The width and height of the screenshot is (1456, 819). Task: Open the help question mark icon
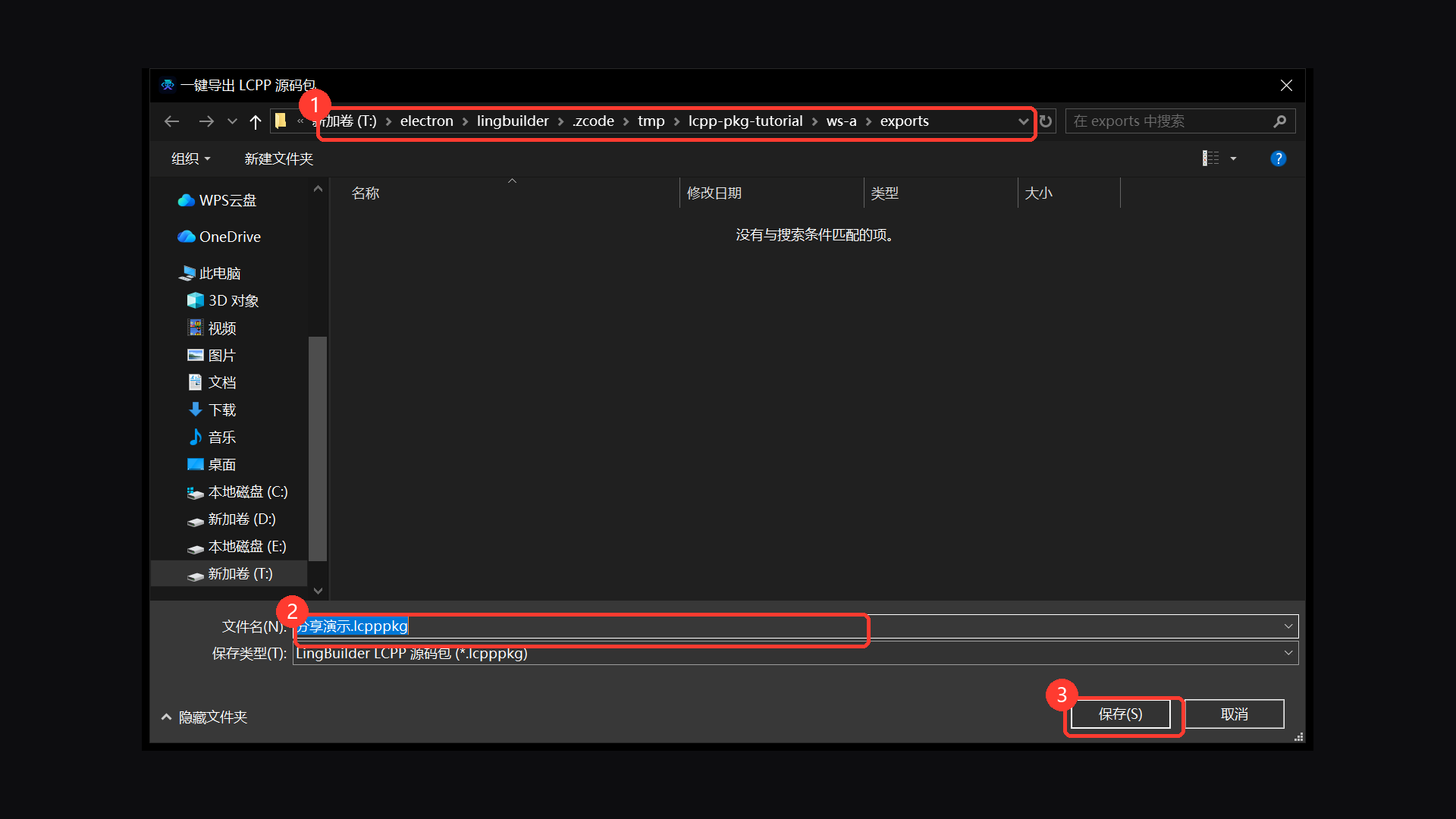pos(1278,158)
